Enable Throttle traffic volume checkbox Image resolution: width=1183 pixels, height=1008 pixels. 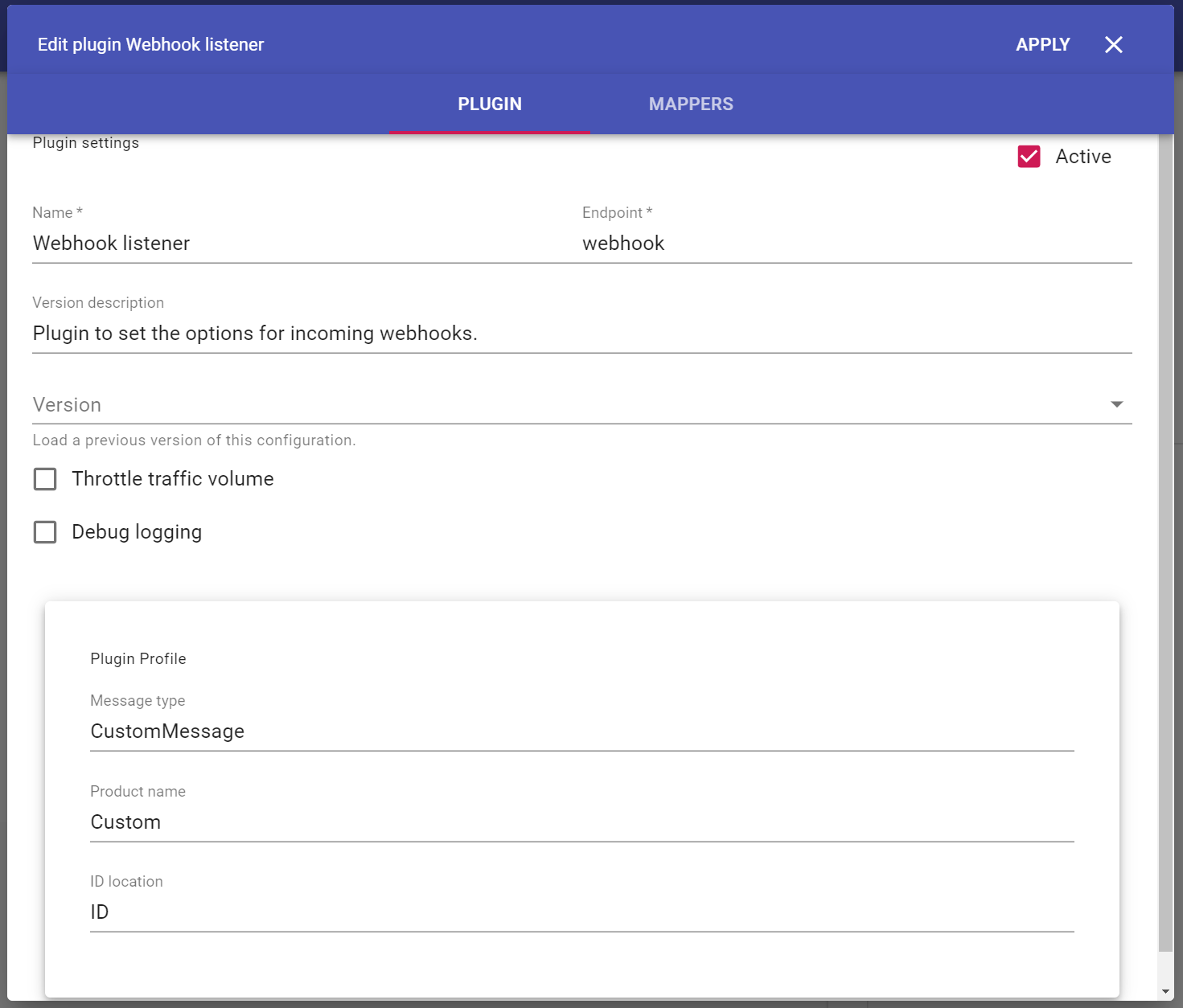pyautogui.click(x=45, y=479)
